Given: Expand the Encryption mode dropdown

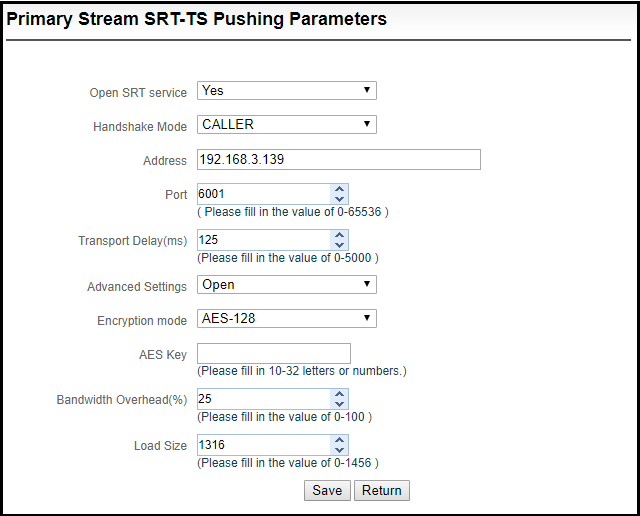Looking at the screenshot, I should [x=287, y=318].
